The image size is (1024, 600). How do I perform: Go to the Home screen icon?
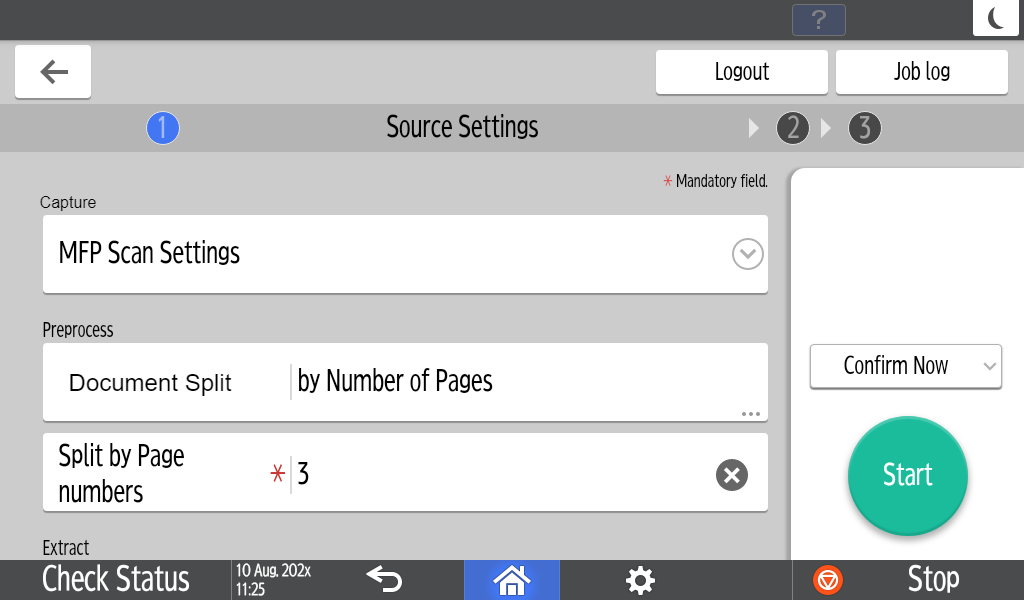tap(511, 579)
